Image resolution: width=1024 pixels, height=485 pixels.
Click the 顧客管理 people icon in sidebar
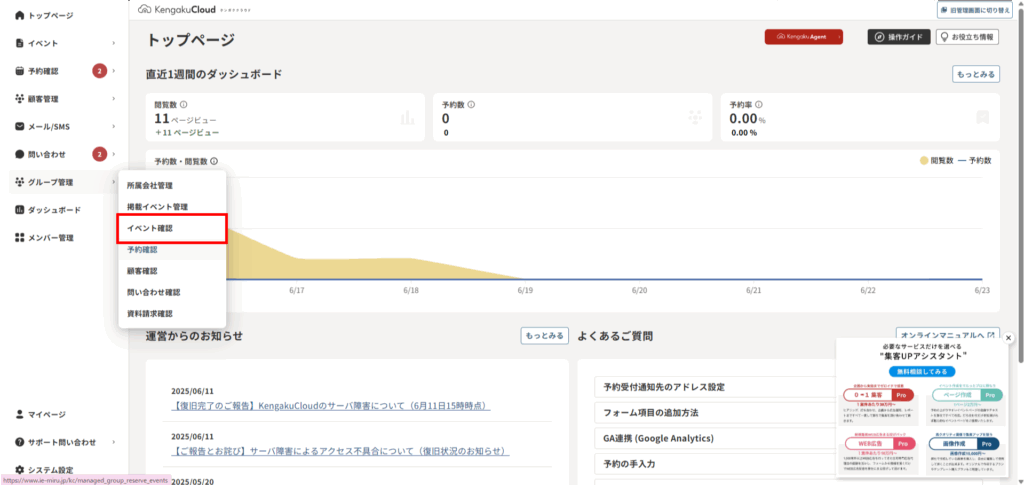tap(20, 99)
